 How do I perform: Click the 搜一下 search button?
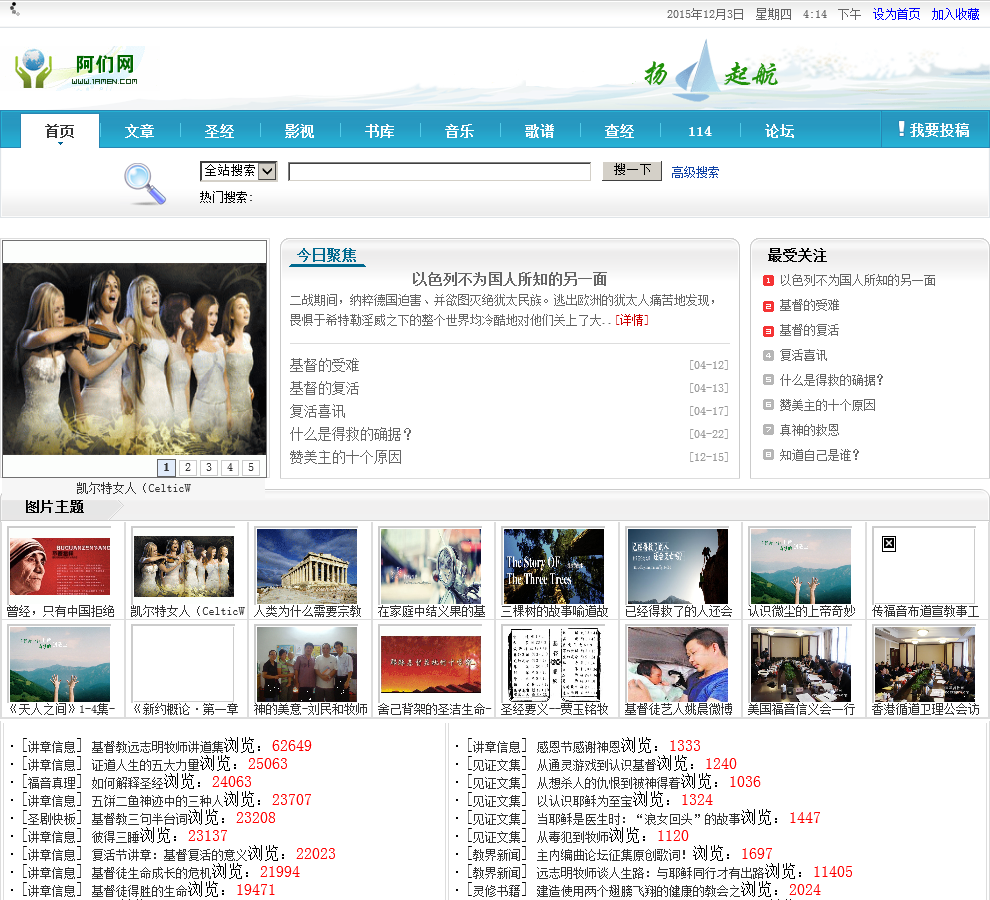631,171
